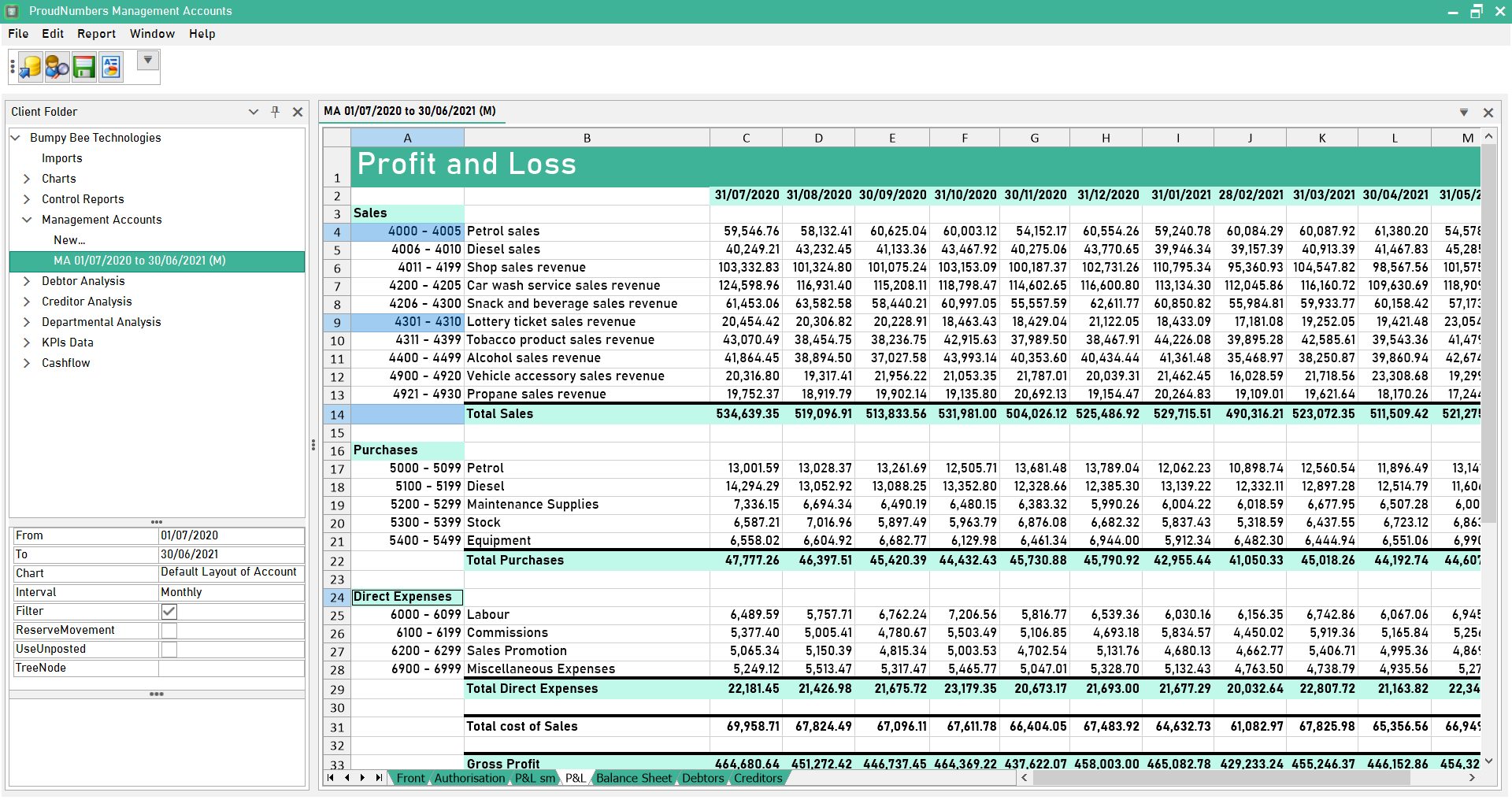
Task: Toggle the Filter checkbox
Action: [169, 612]
